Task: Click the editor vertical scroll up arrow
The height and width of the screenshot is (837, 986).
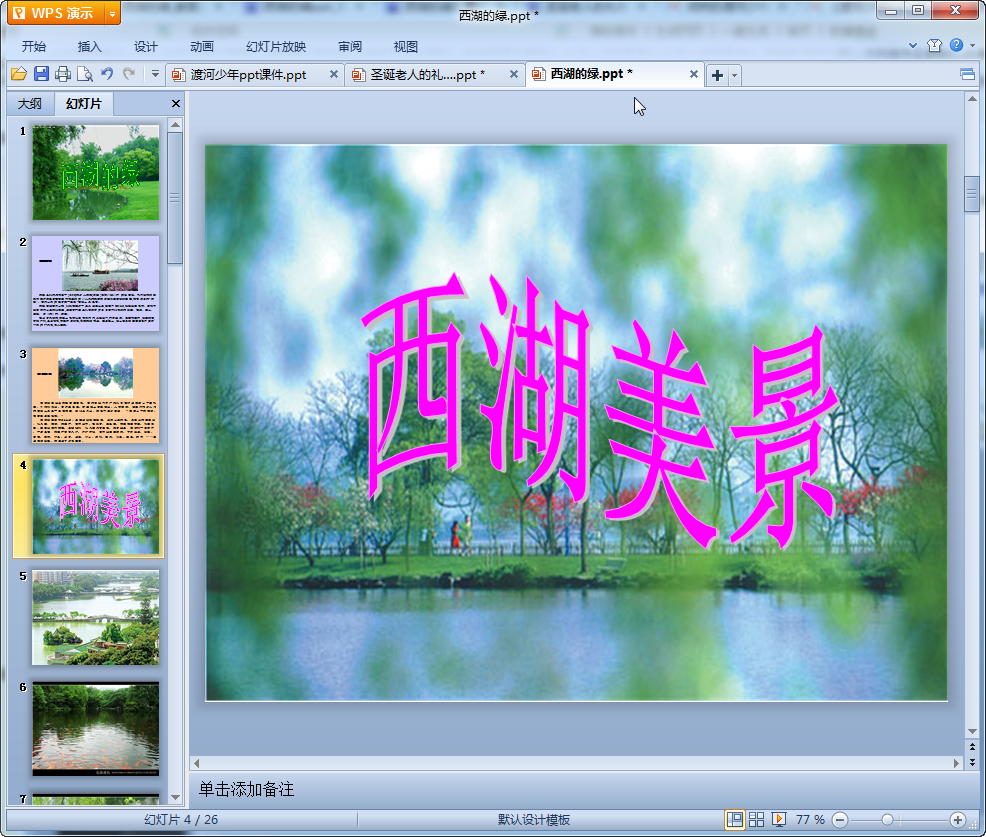Action: tap(972, 99)
